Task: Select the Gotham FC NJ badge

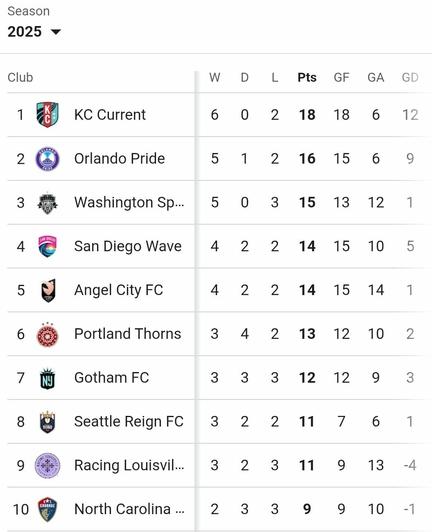Action: point(48,378)
